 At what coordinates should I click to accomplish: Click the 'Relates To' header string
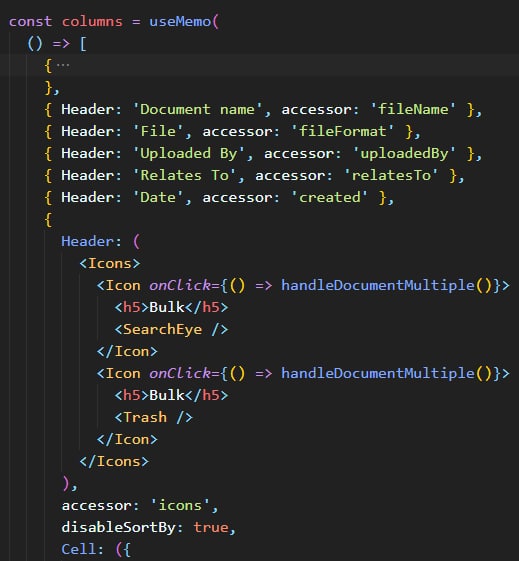tap(184, 175)
